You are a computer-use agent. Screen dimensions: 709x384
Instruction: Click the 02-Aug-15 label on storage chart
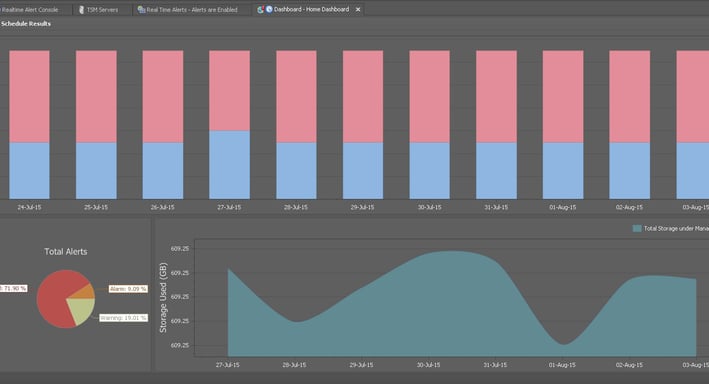629,365
